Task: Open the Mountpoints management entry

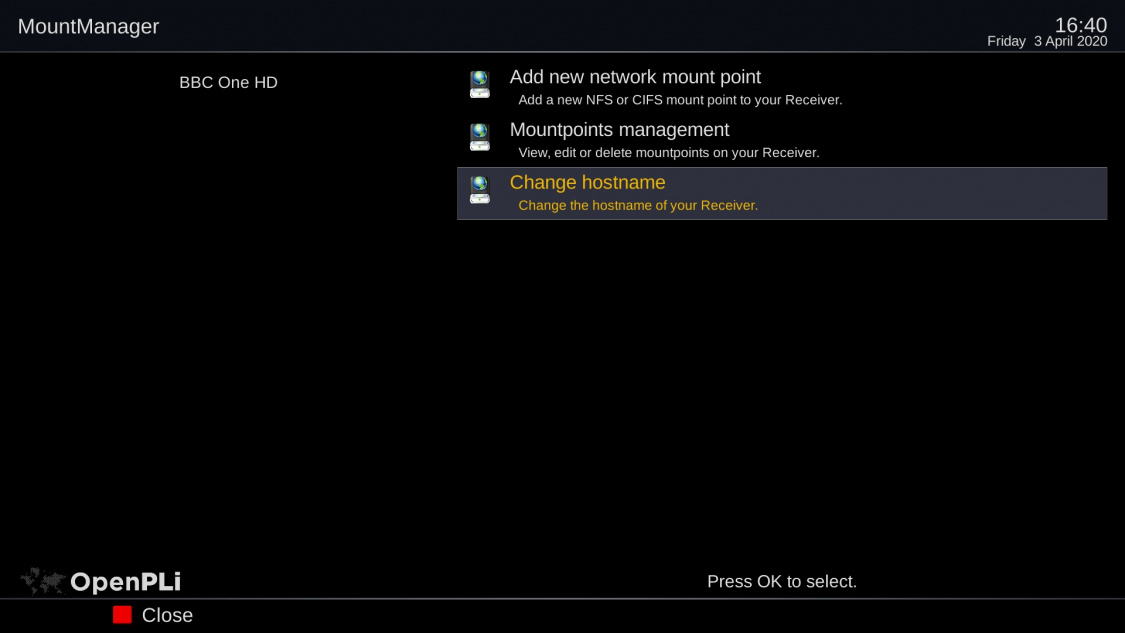Action: pyautogui.click(x=619, y=130)
